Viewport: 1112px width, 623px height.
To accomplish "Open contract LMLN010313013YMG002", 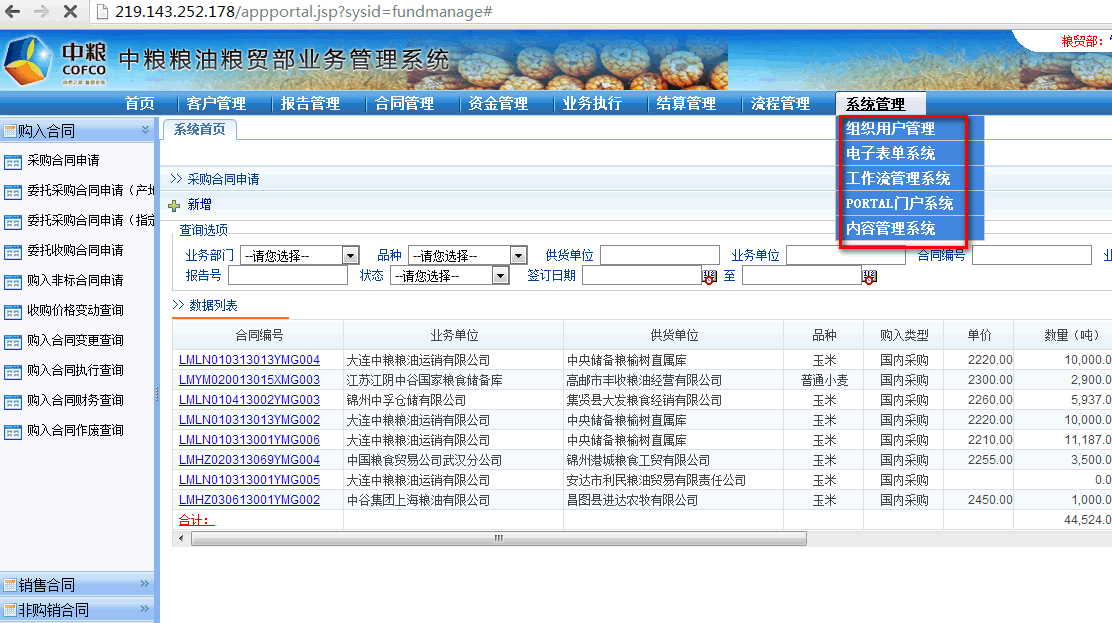I will click(x=250, y=420).
